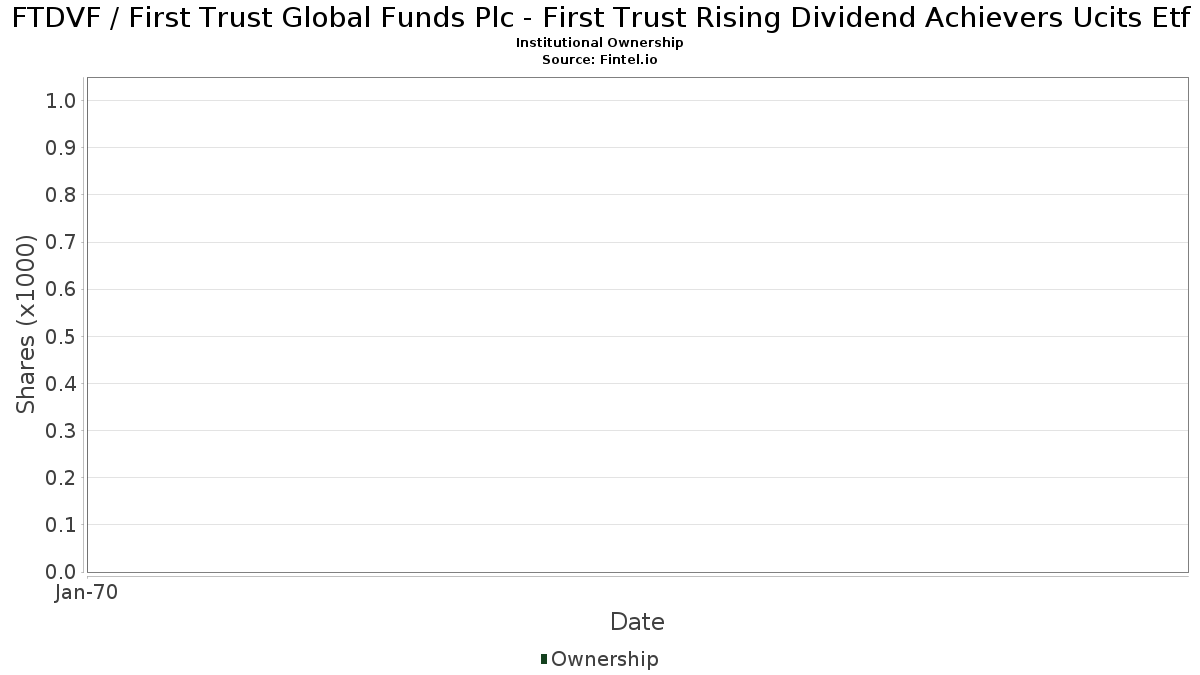
Task: Select the 0.8 y-axis tick label
Action: [x=61, y=195]
